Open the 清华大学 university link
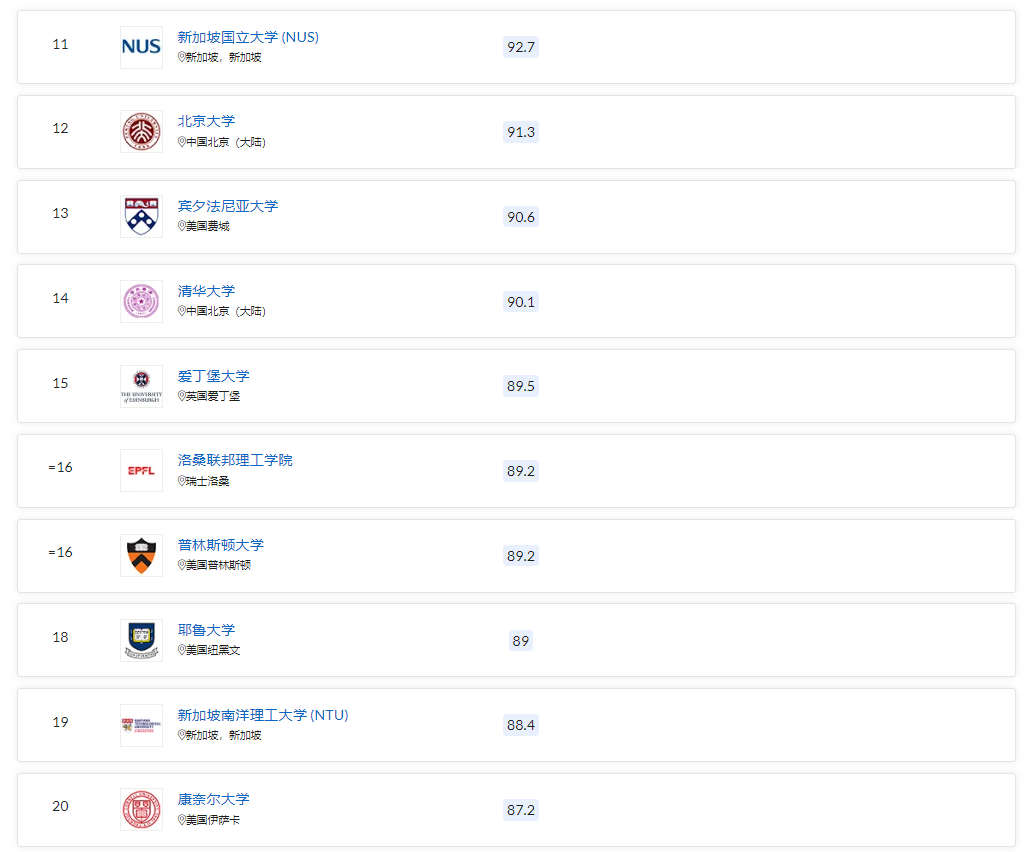This screenshot has height=852, width=1029. click(206, 291)
